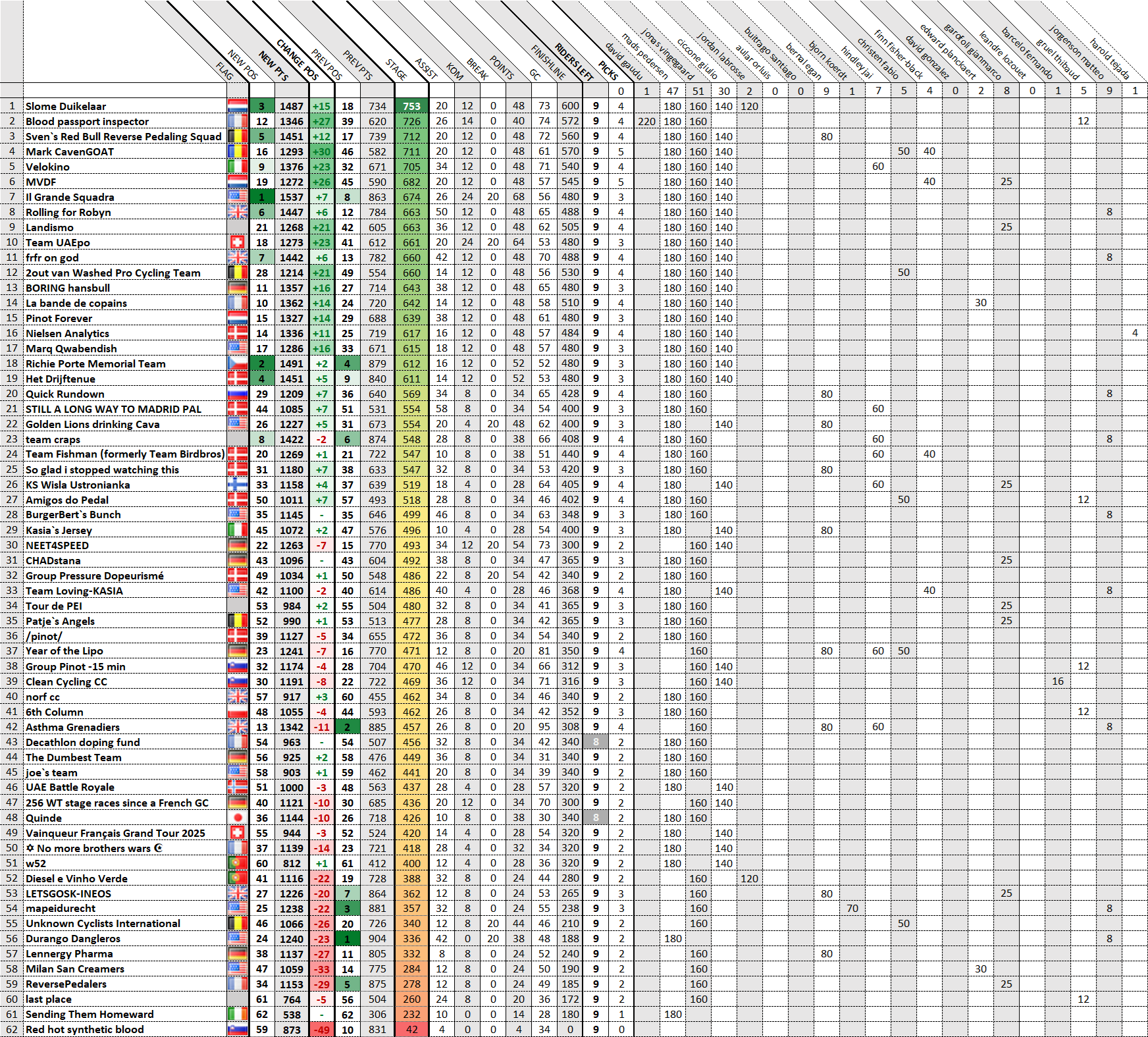This screenshot has width=1148, height=1037.
Task: Select the 'Pinot Forever' team name
Action: (x=59, y=318)
